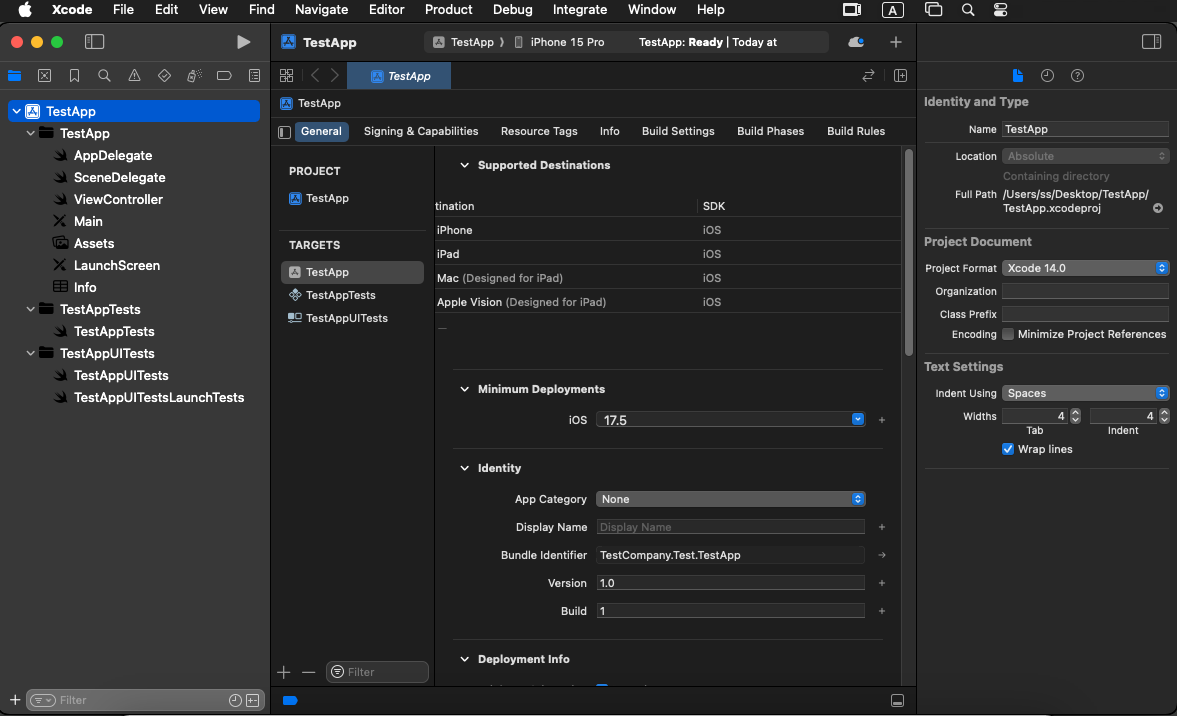Reveal the project Full Path in Finder
The image size is (1177, 716).
[x=1158, y=209]
